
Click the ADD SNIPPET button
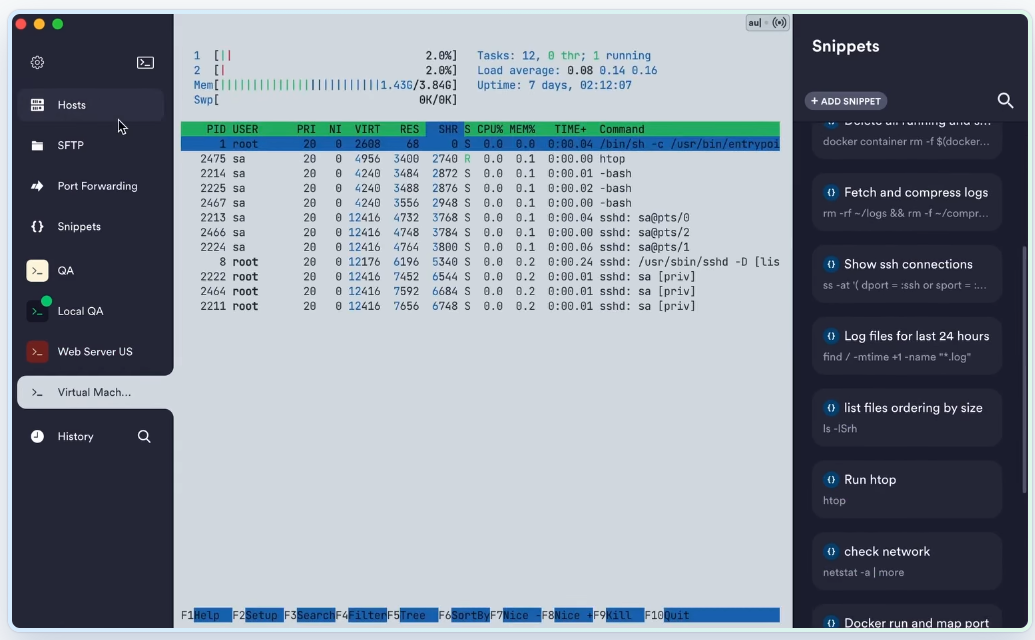click(846, 101)
